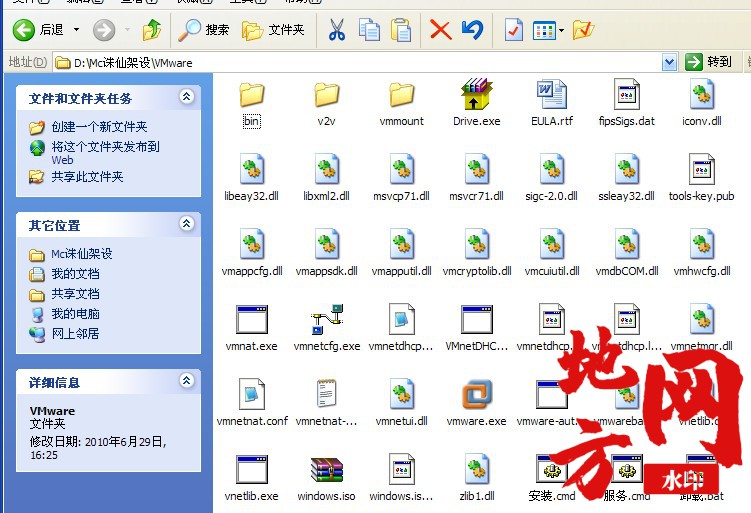Click the Cut scissors icon
Screen dimensions: 751x513
click(x=337, y=30)
